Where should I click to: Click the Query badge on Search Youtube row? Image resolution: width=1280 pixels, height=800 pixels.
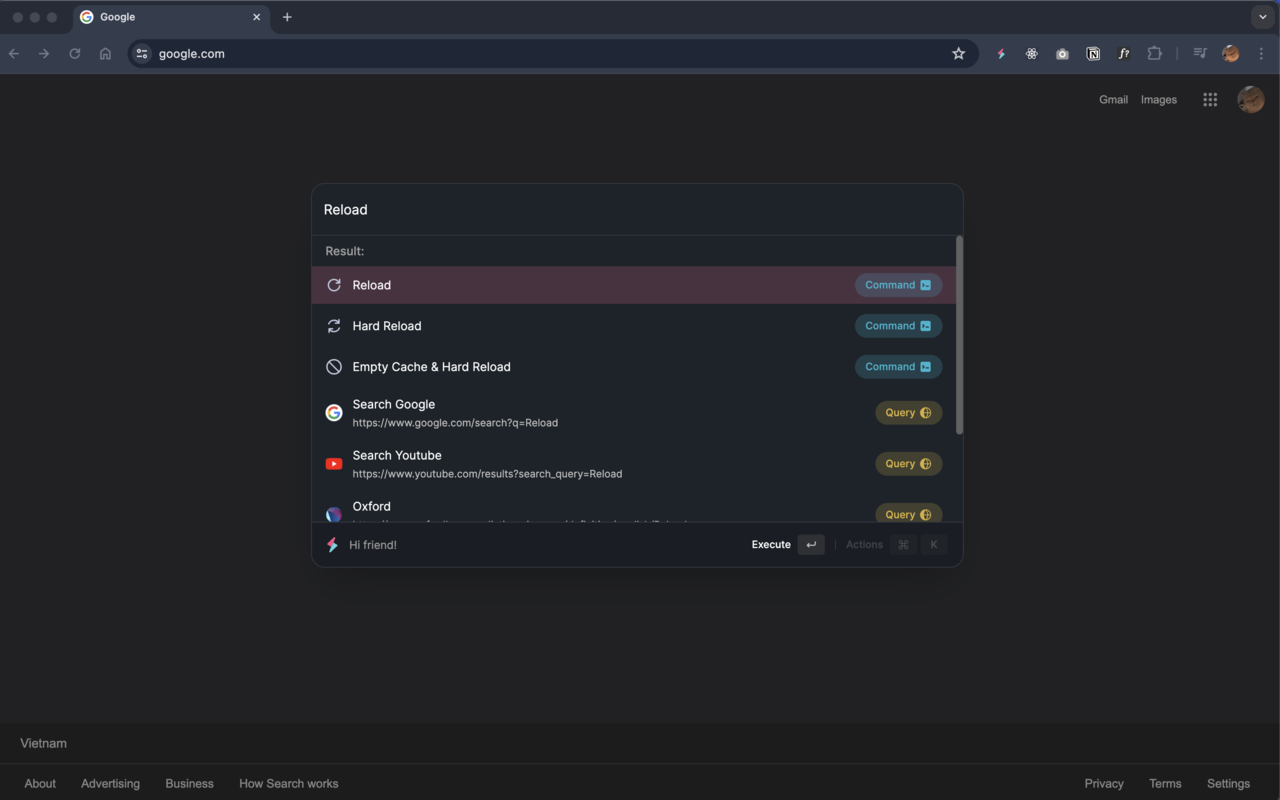(908, 464)
